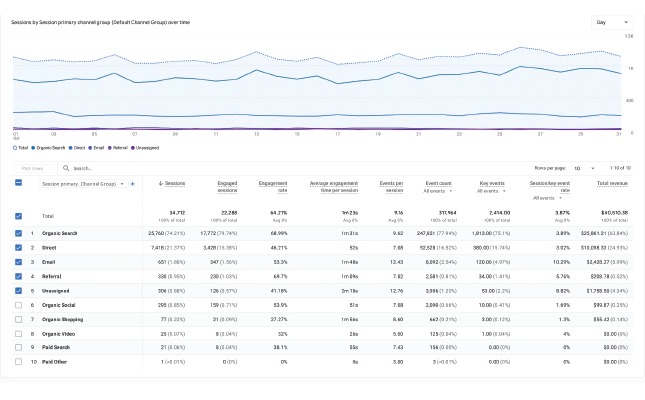Click the Email sessions value 651
This screenshot has height=400, width=645.
click(162, 262)
